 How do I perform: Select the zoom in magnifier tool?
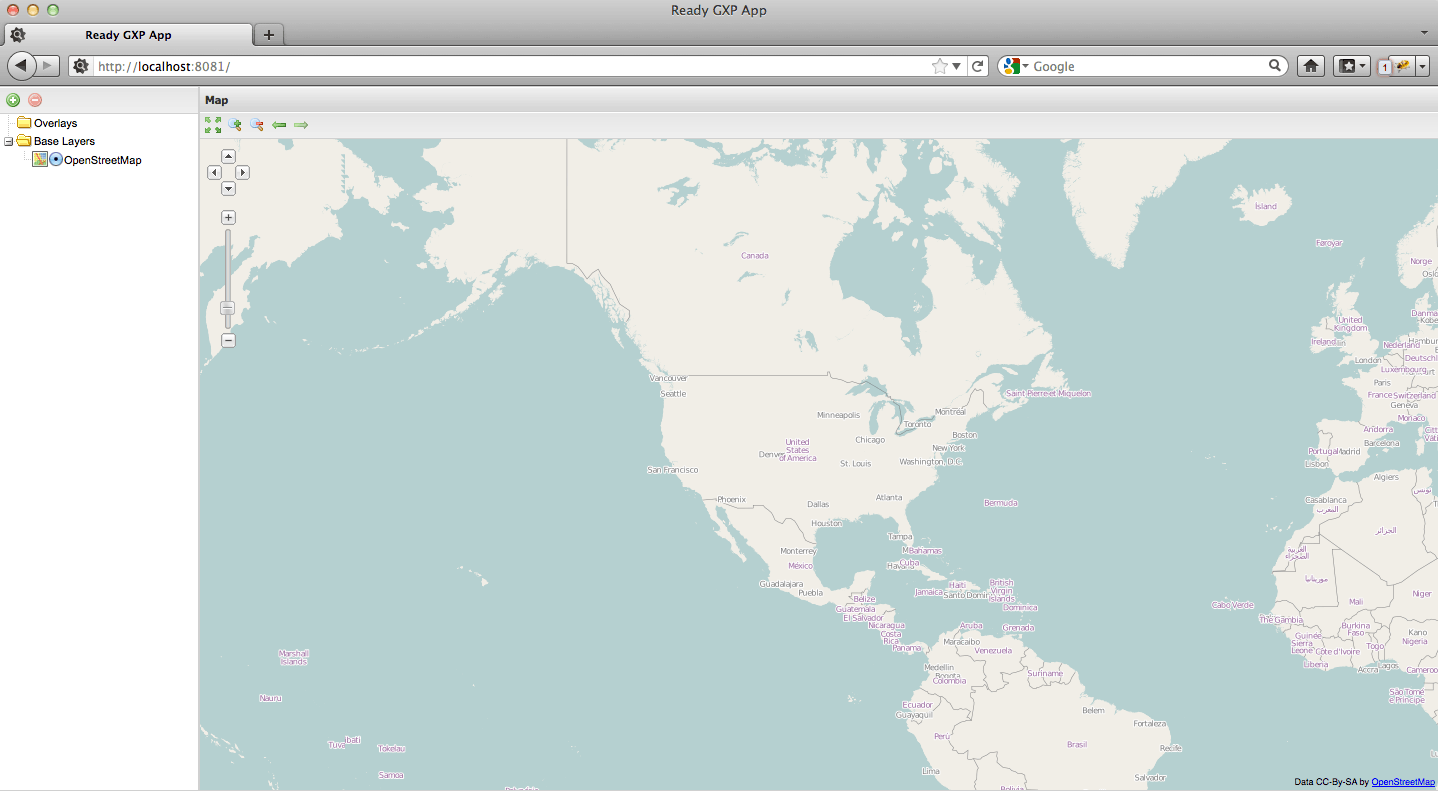[235, 125]
